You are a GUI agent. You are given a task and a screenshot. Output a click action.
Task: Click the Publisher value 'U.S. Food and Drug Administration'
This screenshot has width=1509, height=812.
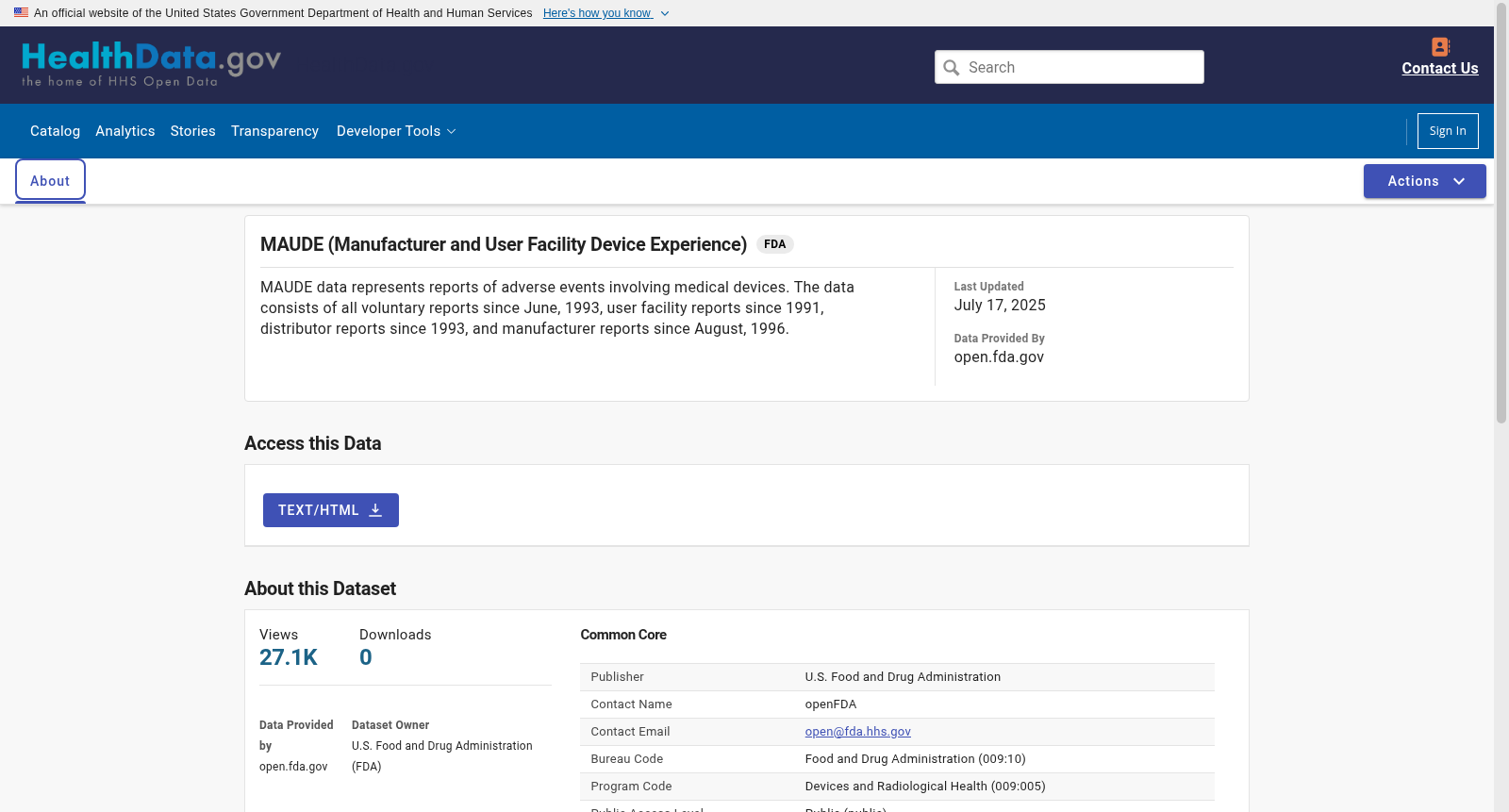(903, 677)
